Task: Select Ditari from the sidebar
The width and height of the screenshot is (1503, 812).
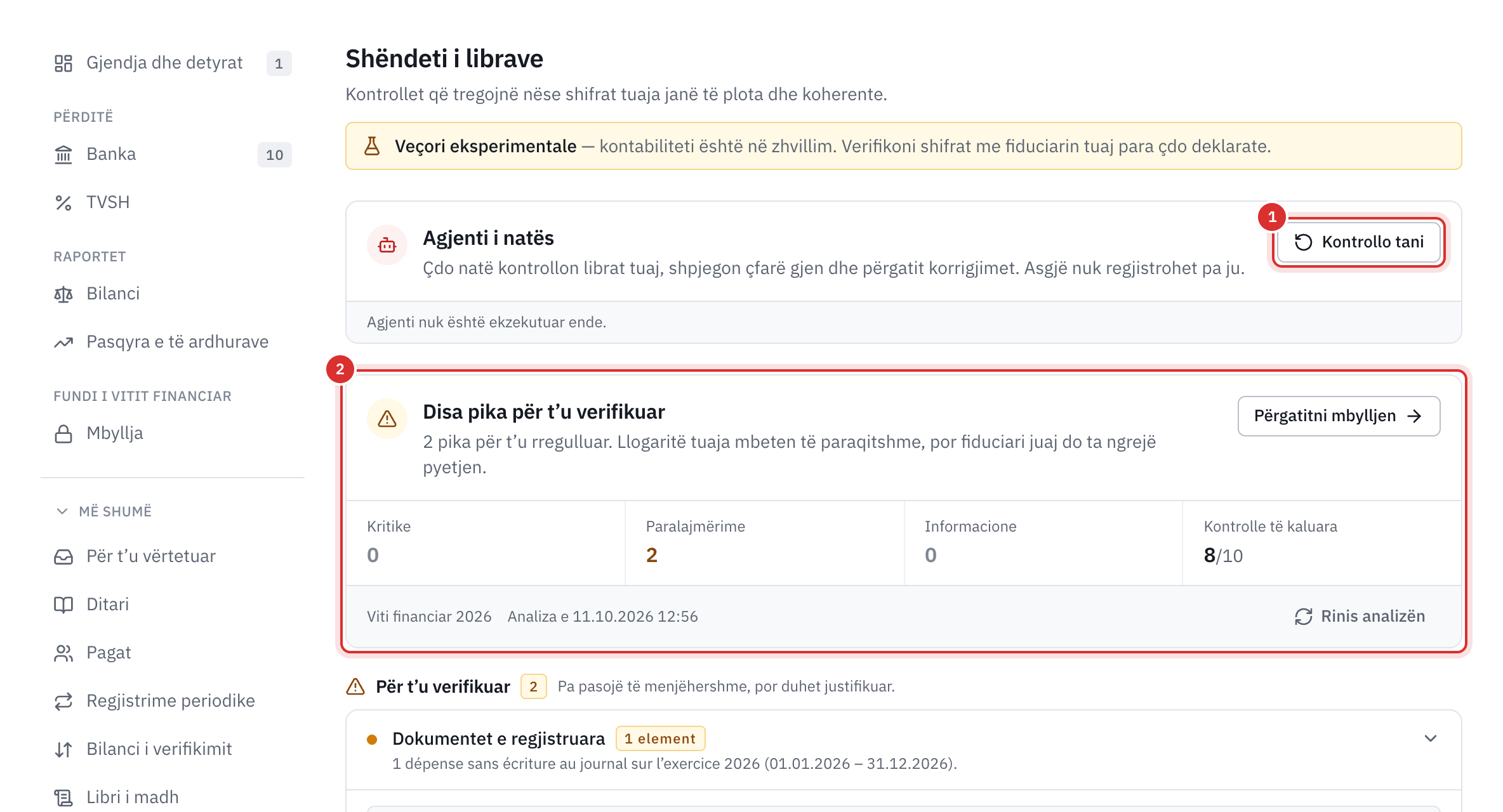Action: click(x=173, y=605)
